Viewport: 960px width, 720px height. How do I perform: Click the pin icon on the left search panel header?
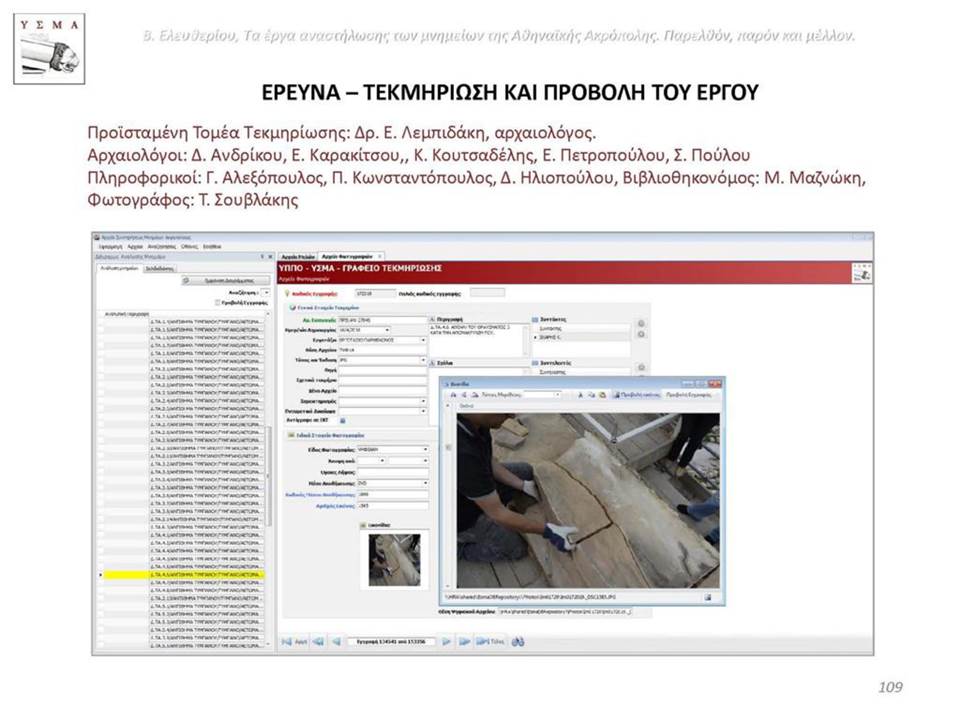coord(262,257)
